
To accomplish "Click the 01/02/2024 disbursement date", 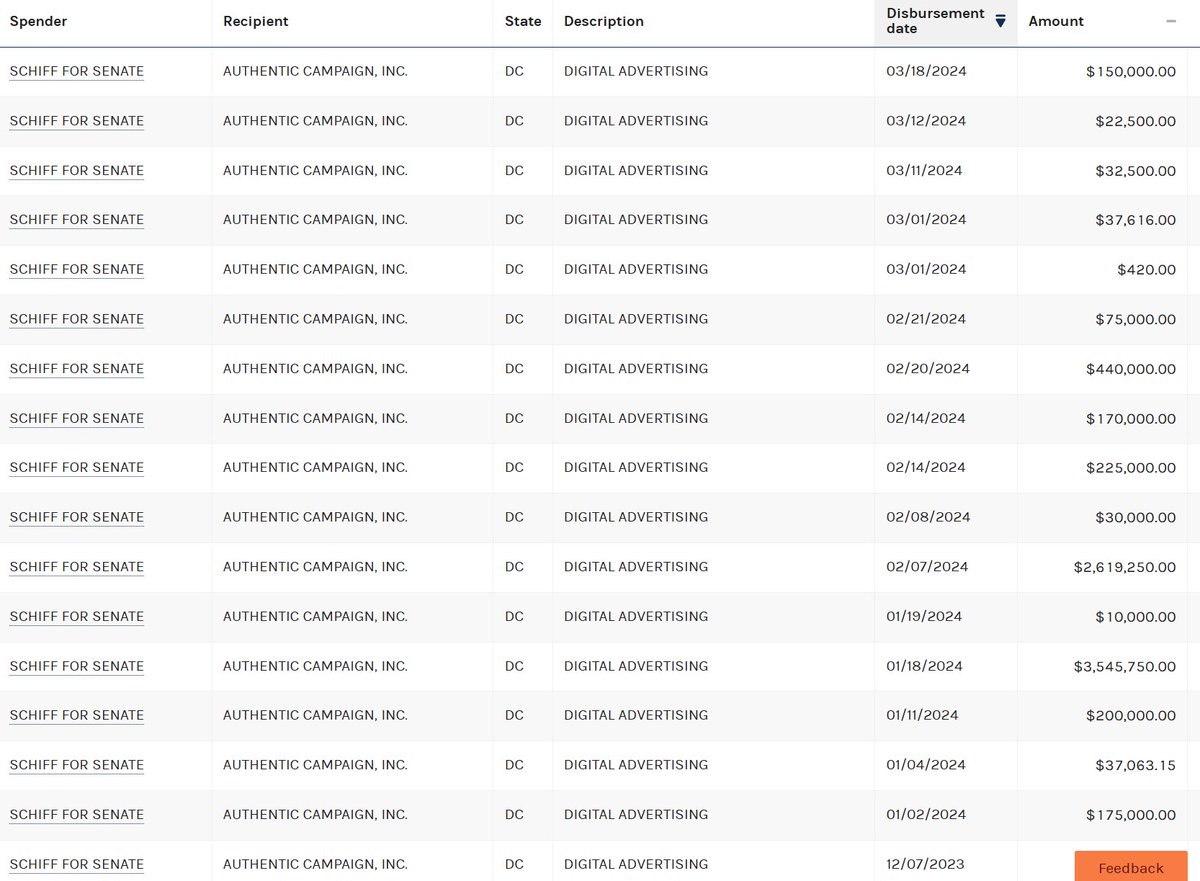I will tap(926, 815).
